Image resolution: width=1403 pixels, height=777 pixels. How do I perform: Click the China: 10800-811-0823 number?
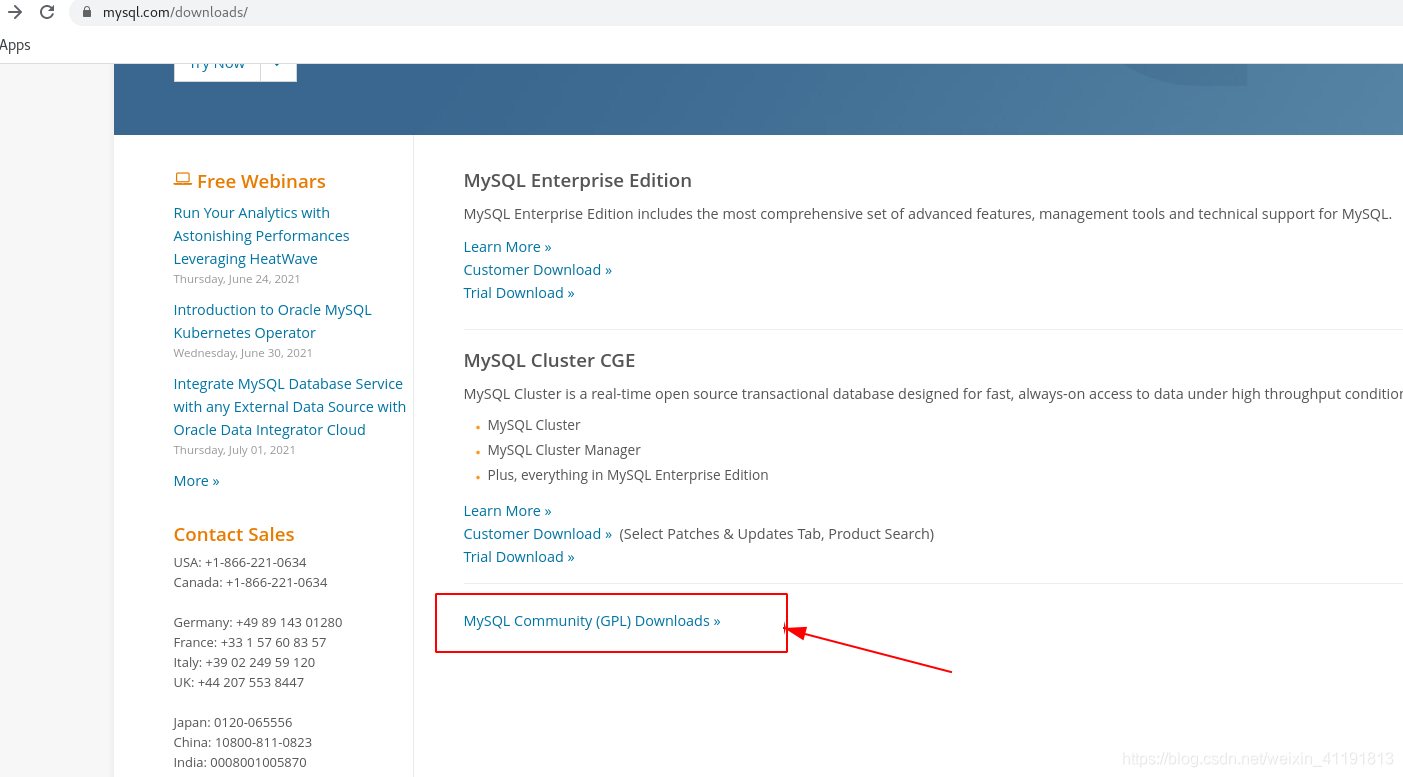pos(243,742)
